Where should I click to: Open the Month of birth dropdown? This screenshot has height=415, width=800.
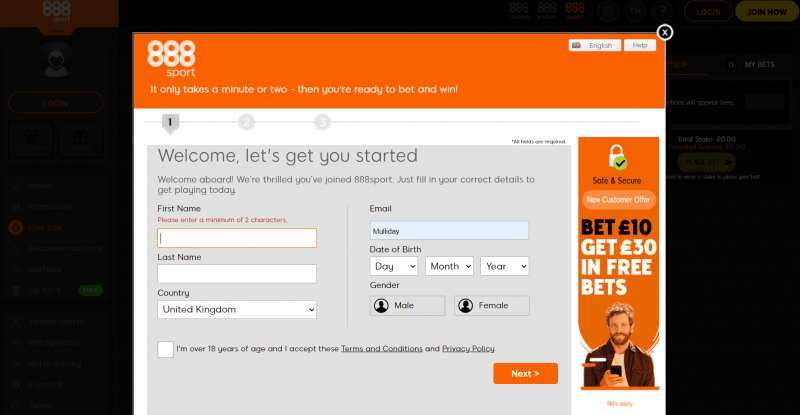(449, 266)
